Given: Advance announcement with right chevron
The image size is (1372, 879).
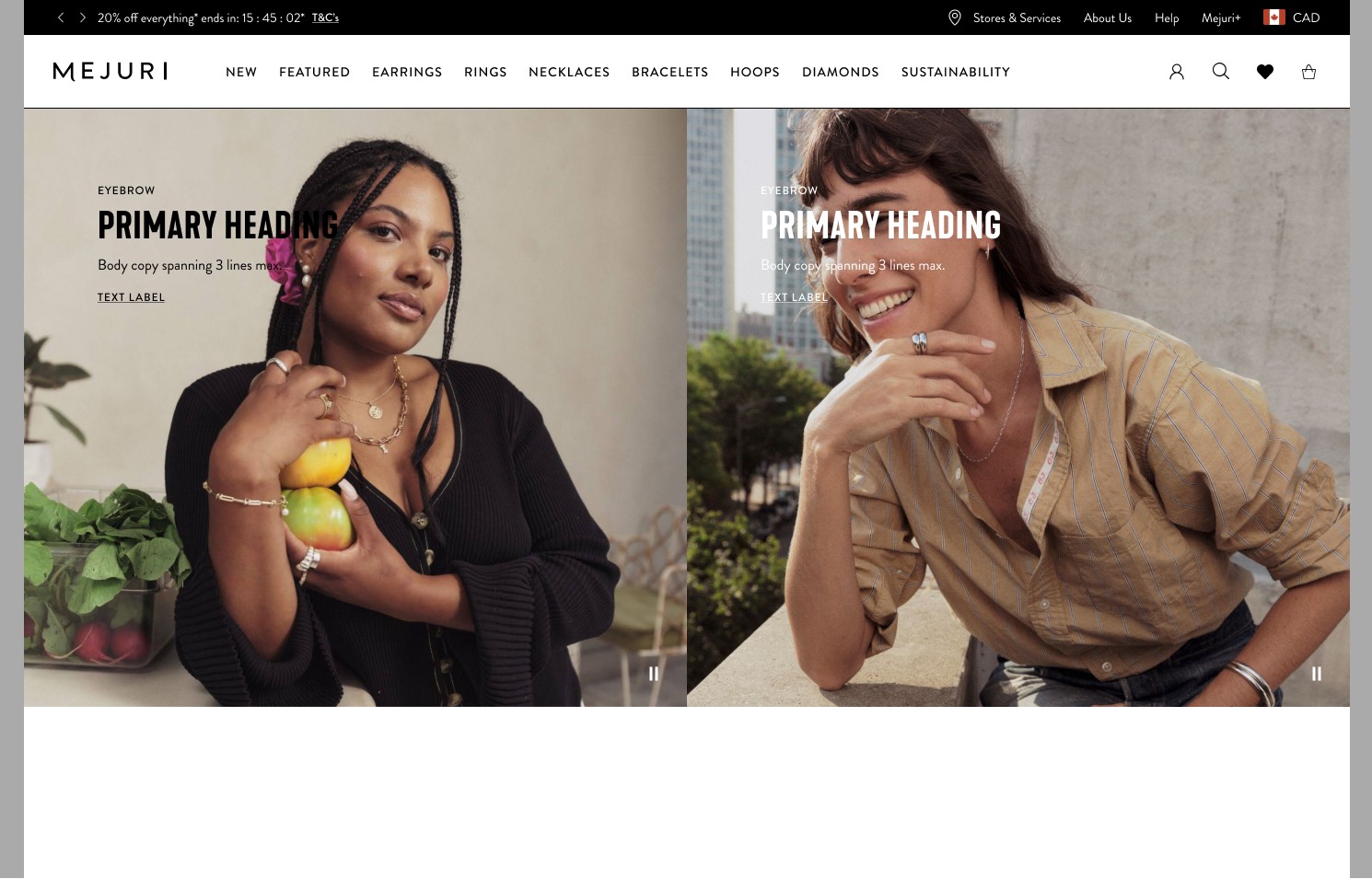Looking at the screenshot, I should coord(82,17).
